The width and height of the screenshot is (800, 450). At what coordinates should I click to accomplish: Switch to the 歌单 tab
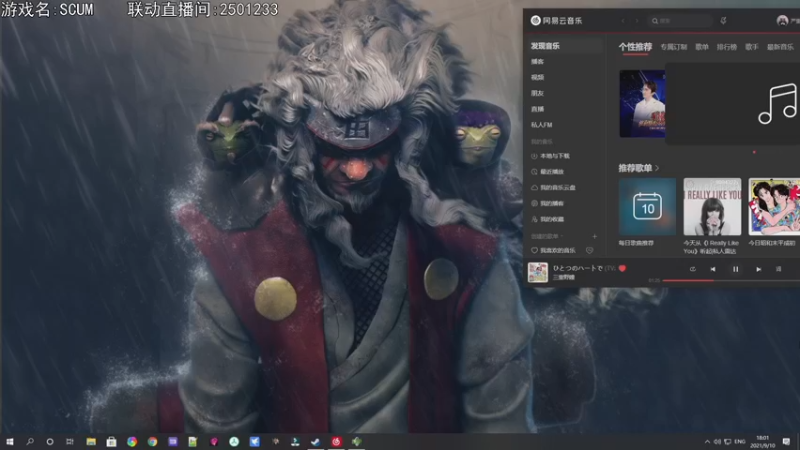click(702, 47)
